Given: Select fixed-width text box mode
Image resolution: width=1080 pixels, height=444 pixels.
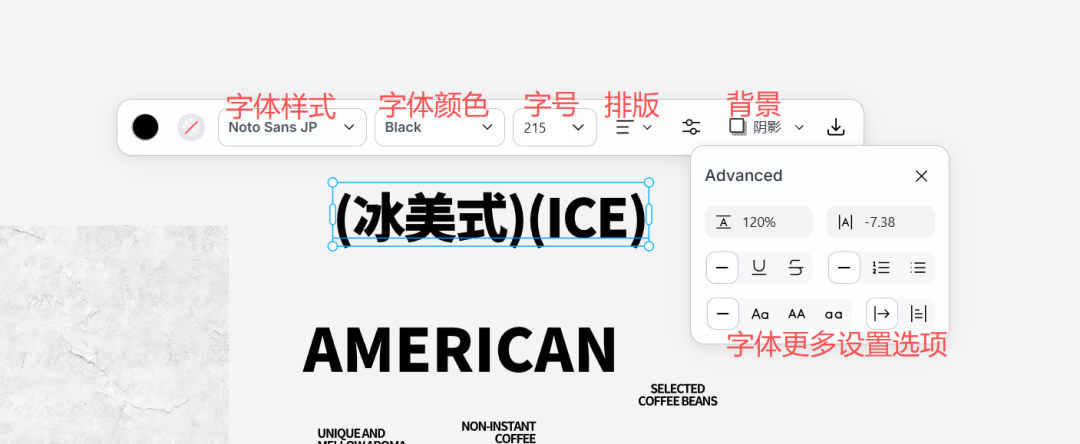Looking at the screenshot, I should tap(918, 314).
